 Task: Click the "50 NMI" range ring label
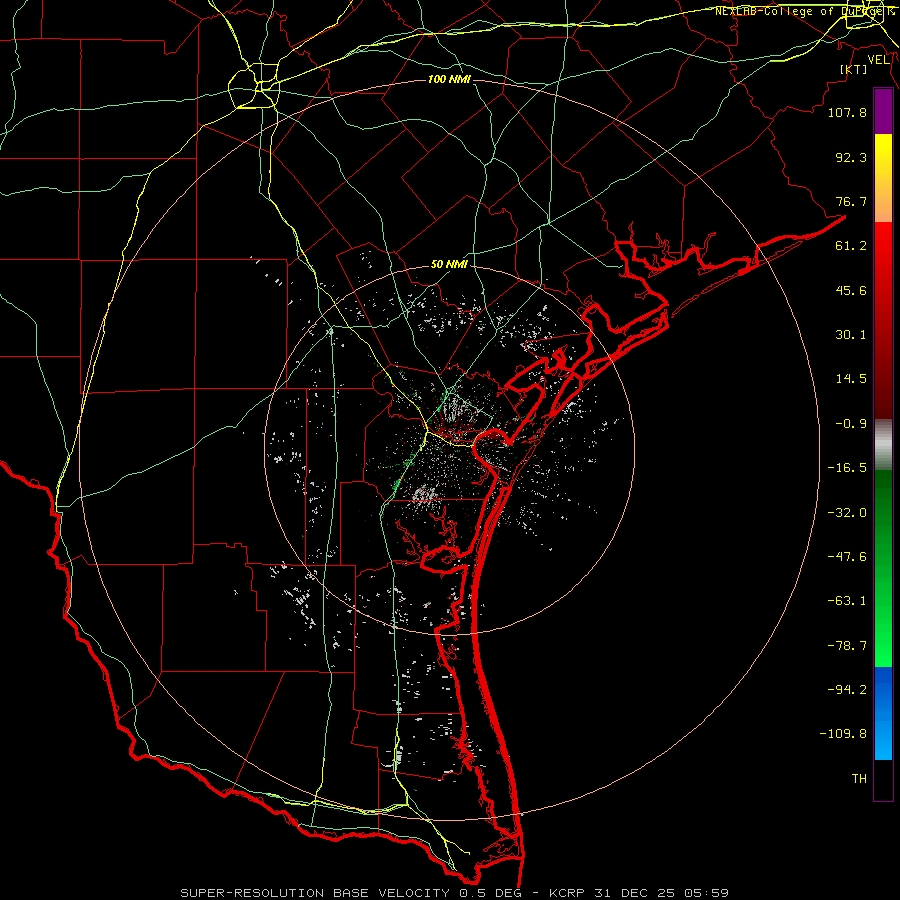point(449,264)
